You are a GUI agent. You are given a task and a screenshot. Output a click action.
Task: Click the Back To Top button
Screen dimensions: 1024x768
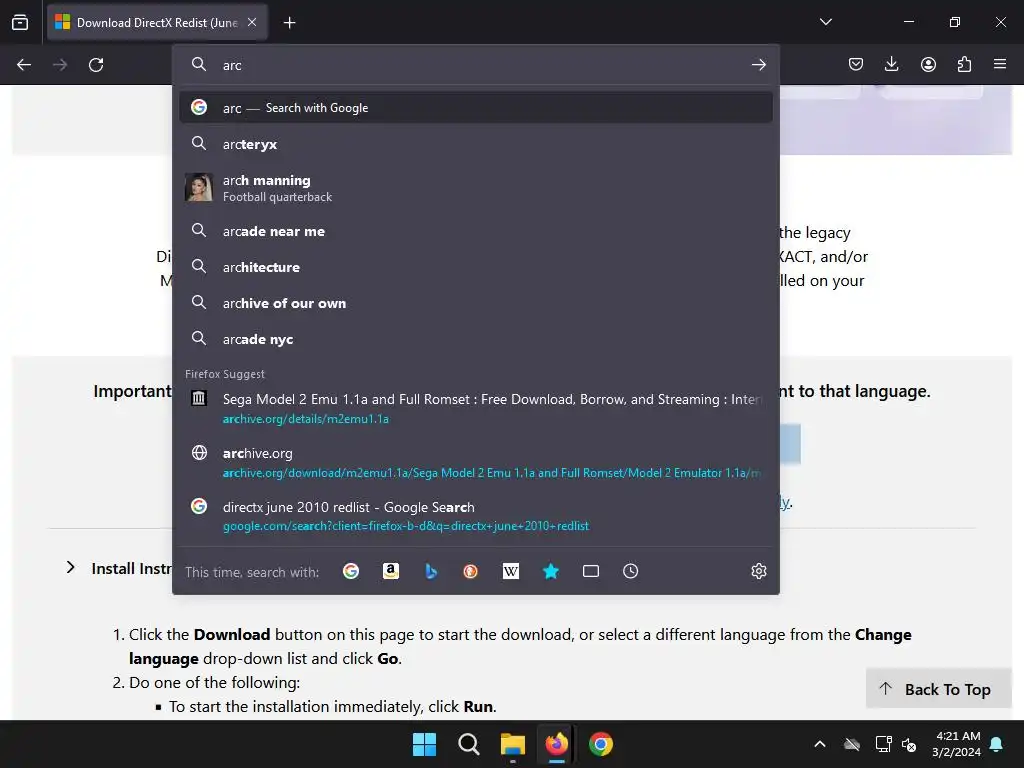point(938,688)
